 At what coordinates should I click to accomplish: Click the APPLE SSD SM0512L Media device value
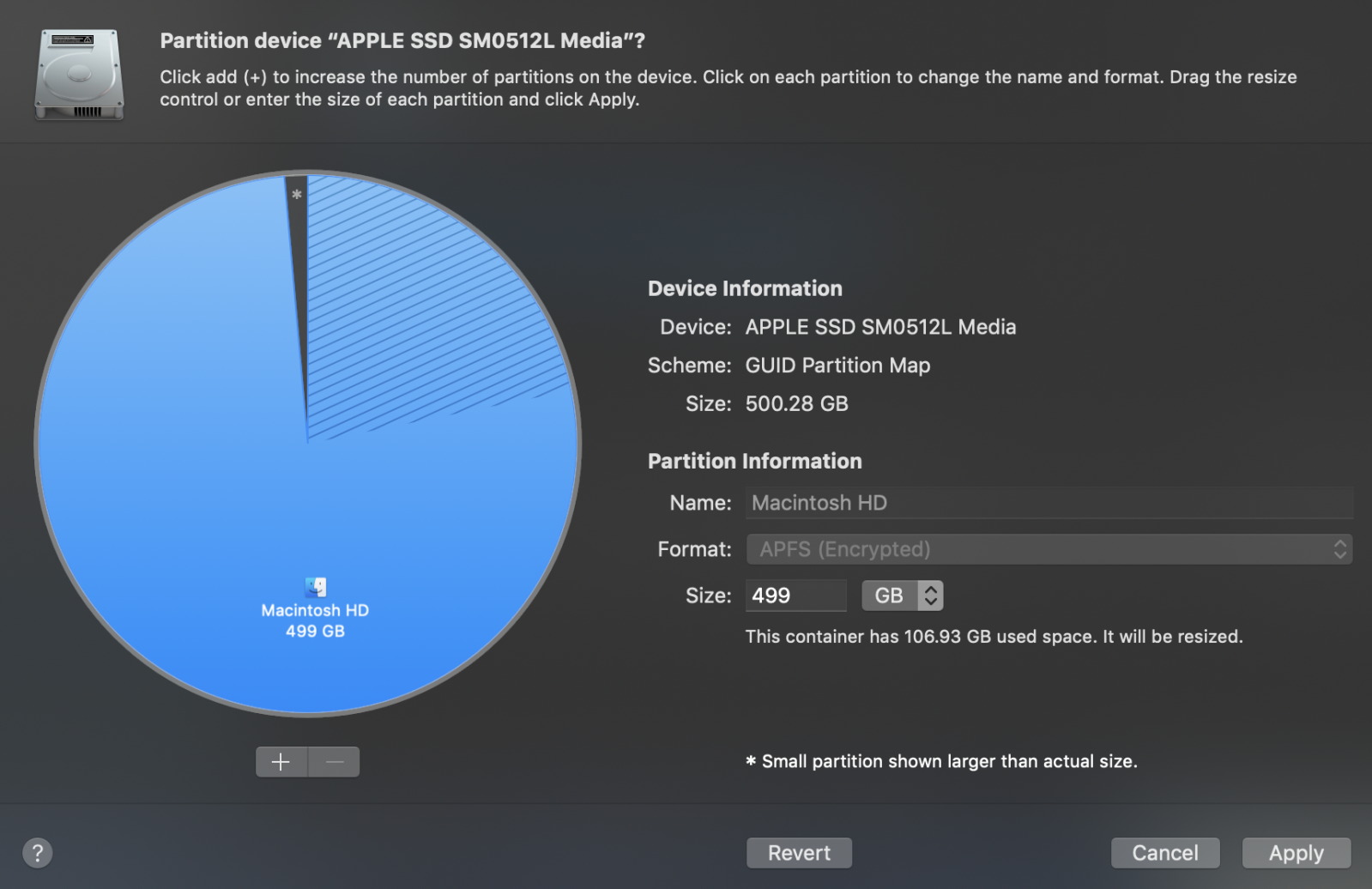880,327
